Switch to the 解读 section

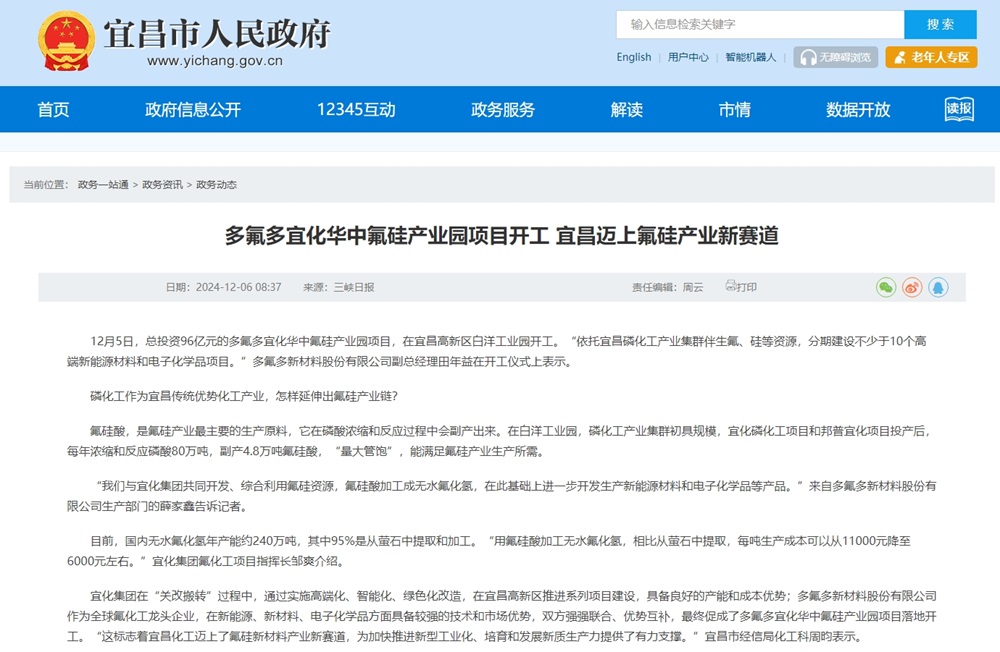[625, 110]
